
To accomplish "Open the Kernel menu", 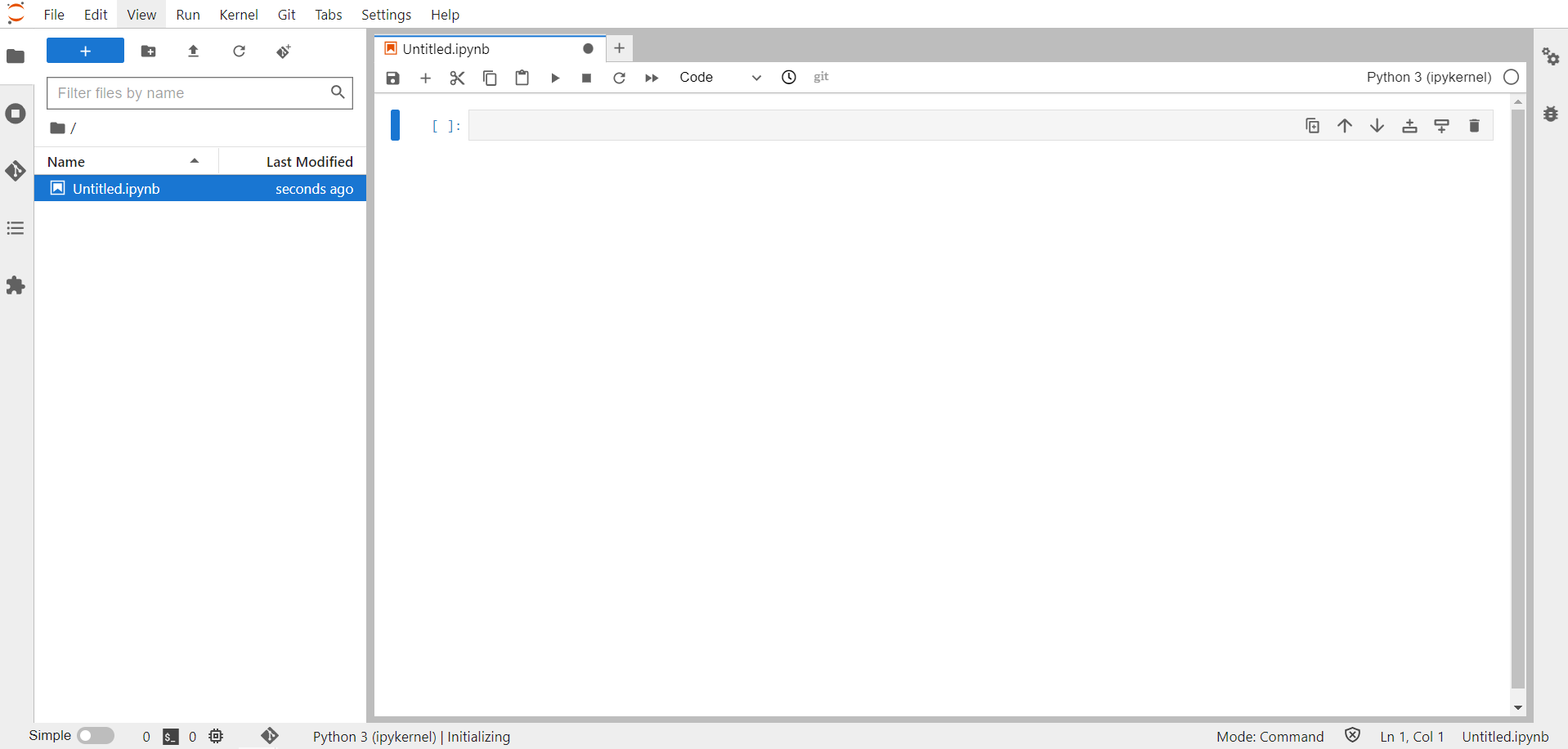I will [238, 14].
